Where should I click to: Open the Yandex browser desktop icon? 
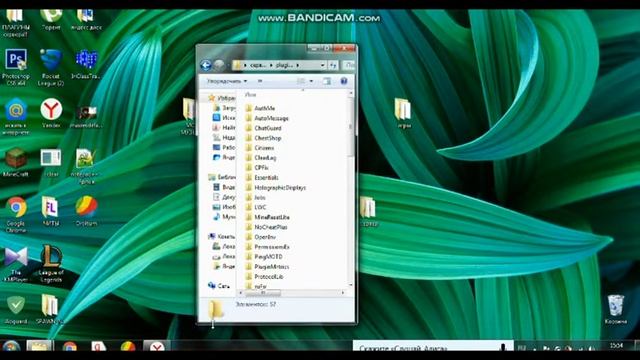(x=51, y=113)
